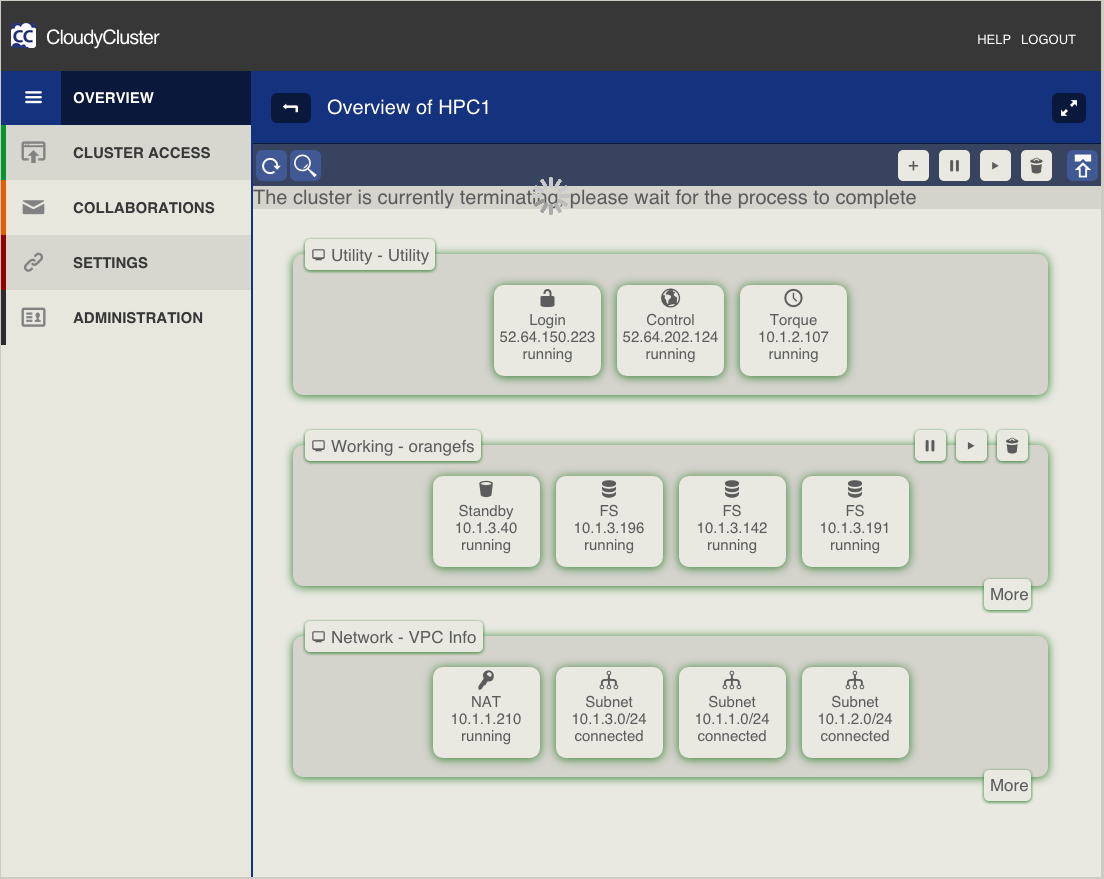The width and height of the screenshot is (1104, 879).
Task: Click the Administration ID card icon
Action: coord(33,317)
